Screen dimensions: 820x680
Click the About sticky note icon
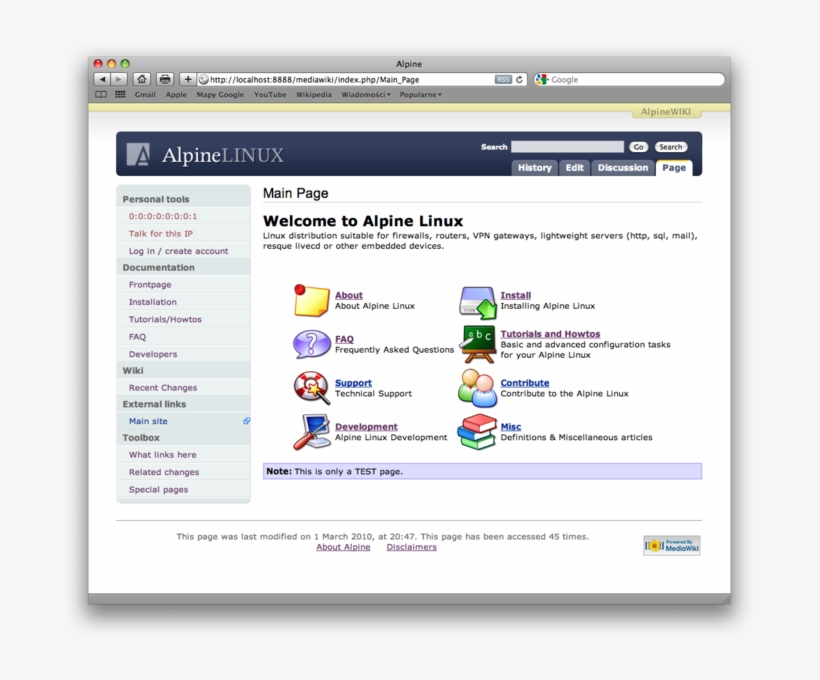coord(311,300)
